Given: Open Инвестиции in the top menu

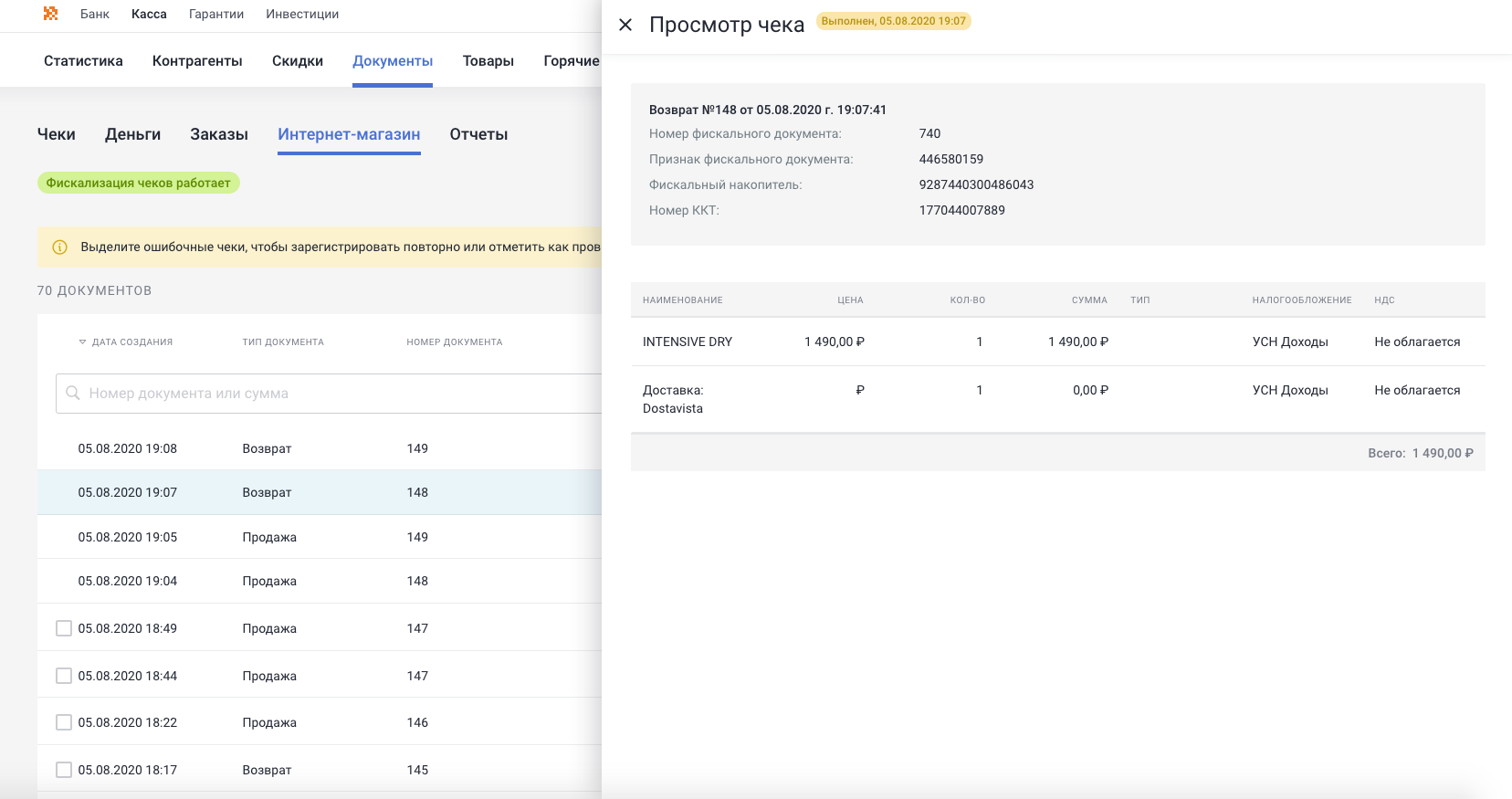Looking at the screenshot, I should (x=302, y=14).
